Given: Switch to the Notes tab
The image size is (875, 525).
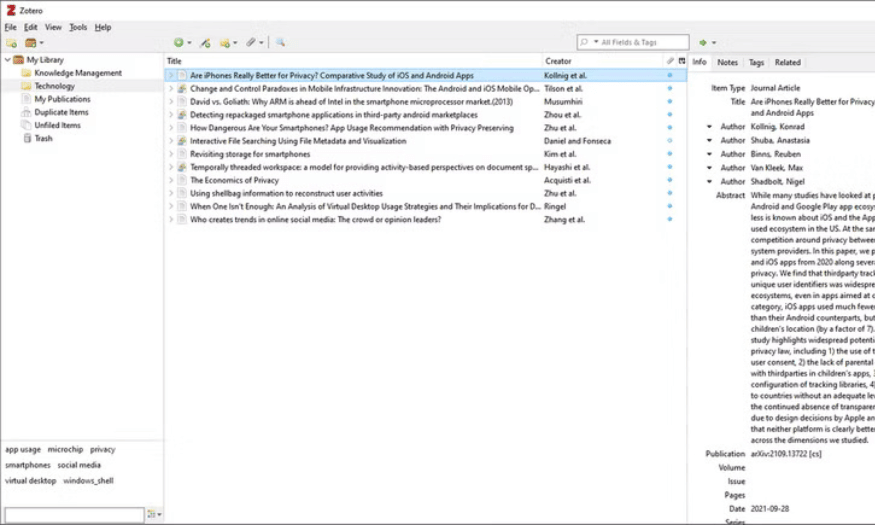Looking at the screenshot, I should point(727,62).
